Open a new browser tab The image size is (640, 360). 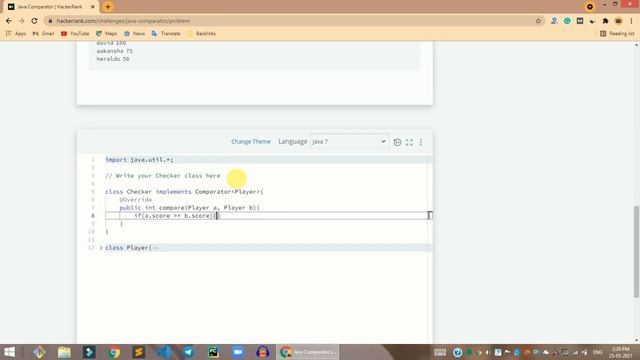tap(108, 7)
